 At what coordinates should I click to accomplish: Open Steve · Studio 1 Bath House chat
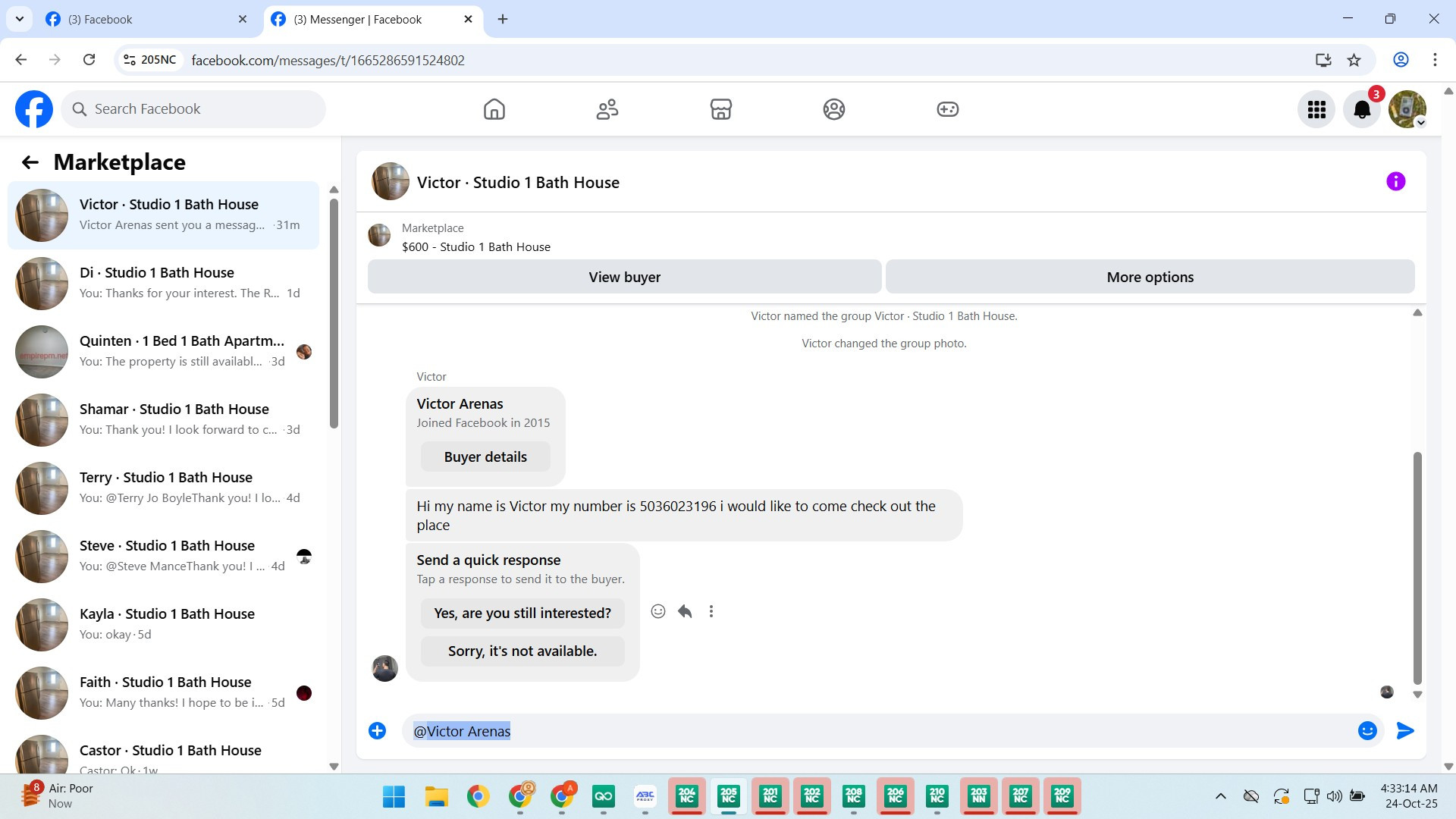point(164,557)
